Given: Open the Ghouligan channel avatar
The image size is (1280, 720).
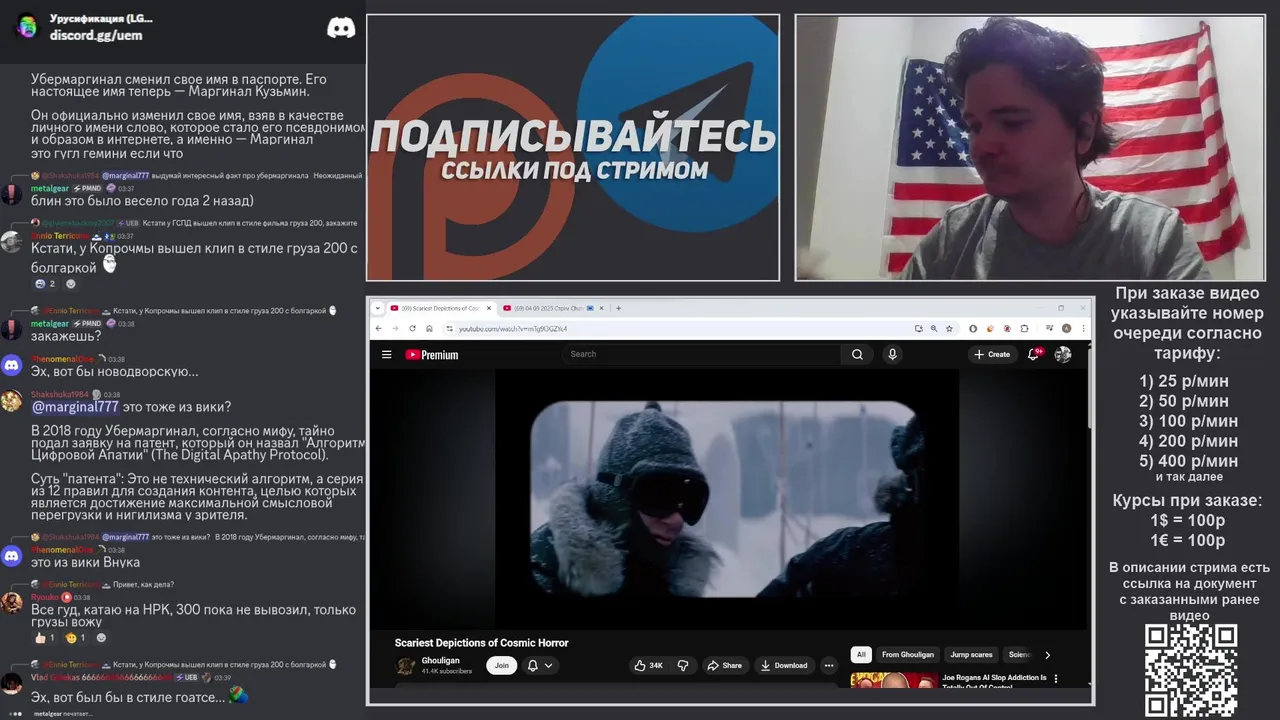Looking at the screenshot, I should coord(405,665).
